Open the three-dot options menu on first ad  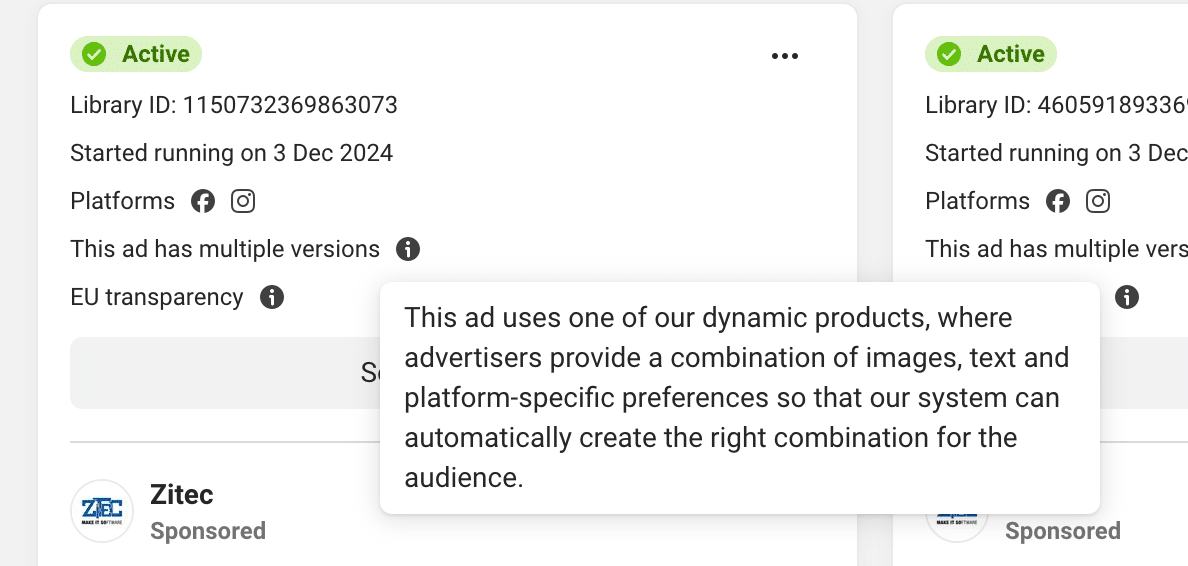pos(785,56)
